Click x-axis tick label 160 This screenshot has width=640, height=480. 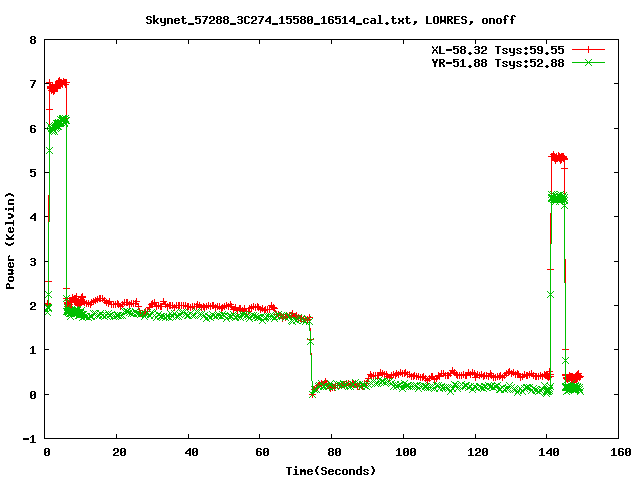(x=621, y=452)
